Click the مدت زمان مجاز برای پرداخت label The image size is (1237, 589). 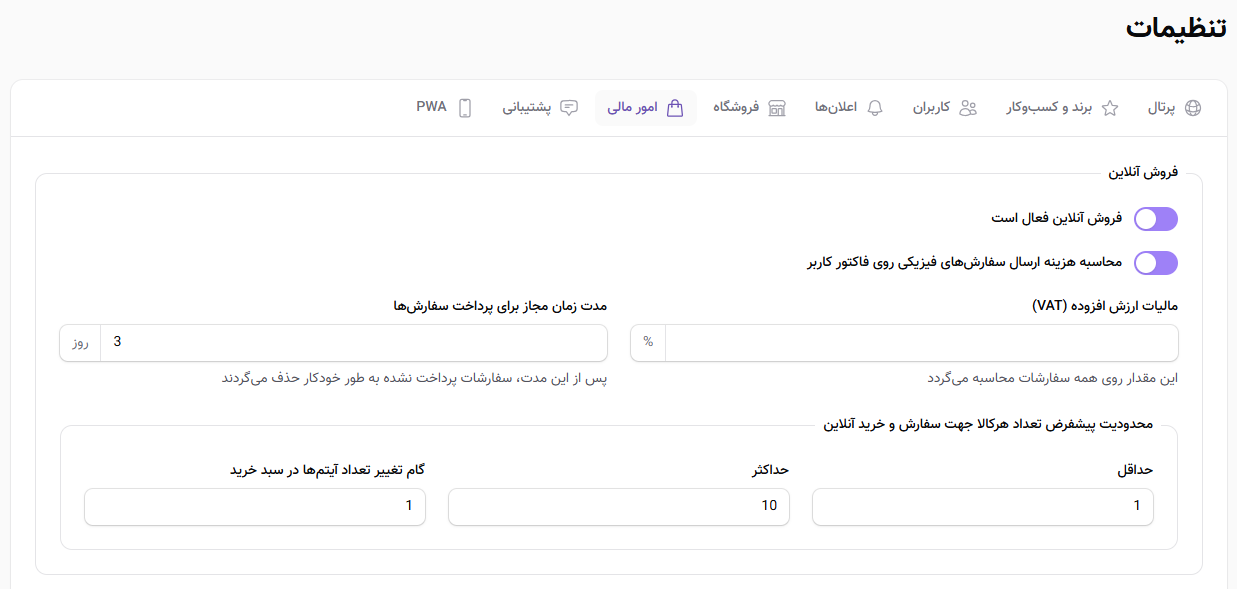pos(501,305)
